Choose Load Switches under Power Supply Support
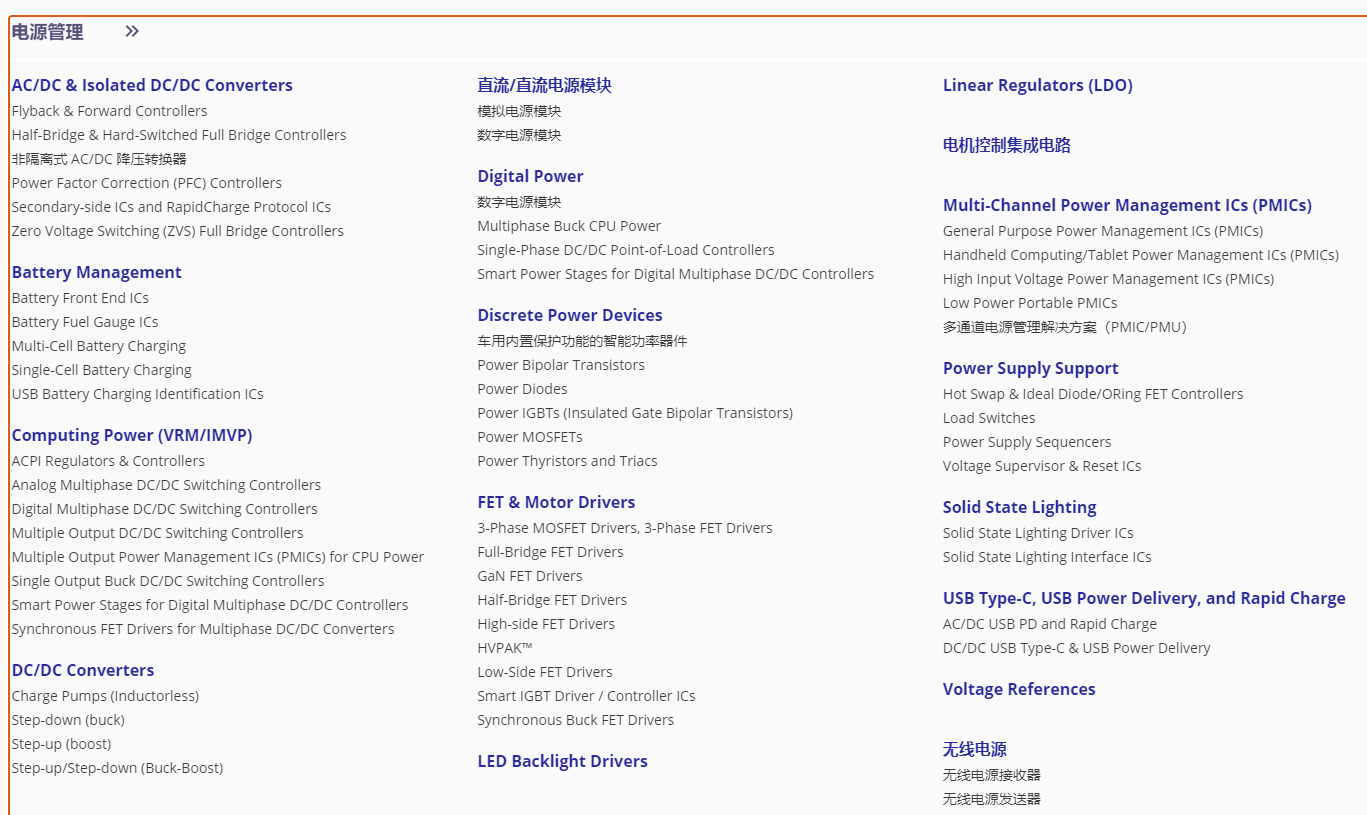 [x=989, y=418]
